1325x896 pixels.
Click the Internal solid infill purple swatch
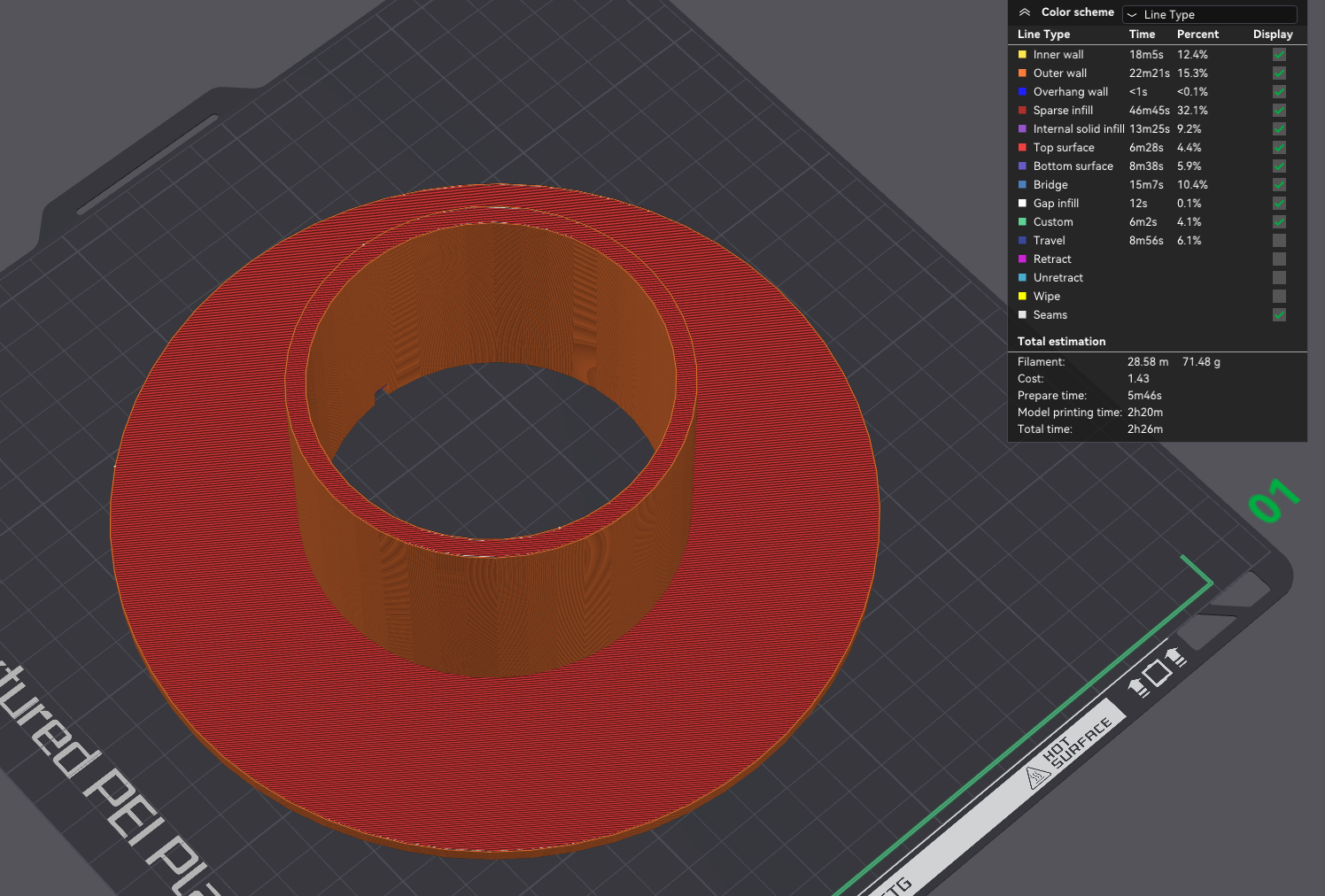click(1022, 128)
